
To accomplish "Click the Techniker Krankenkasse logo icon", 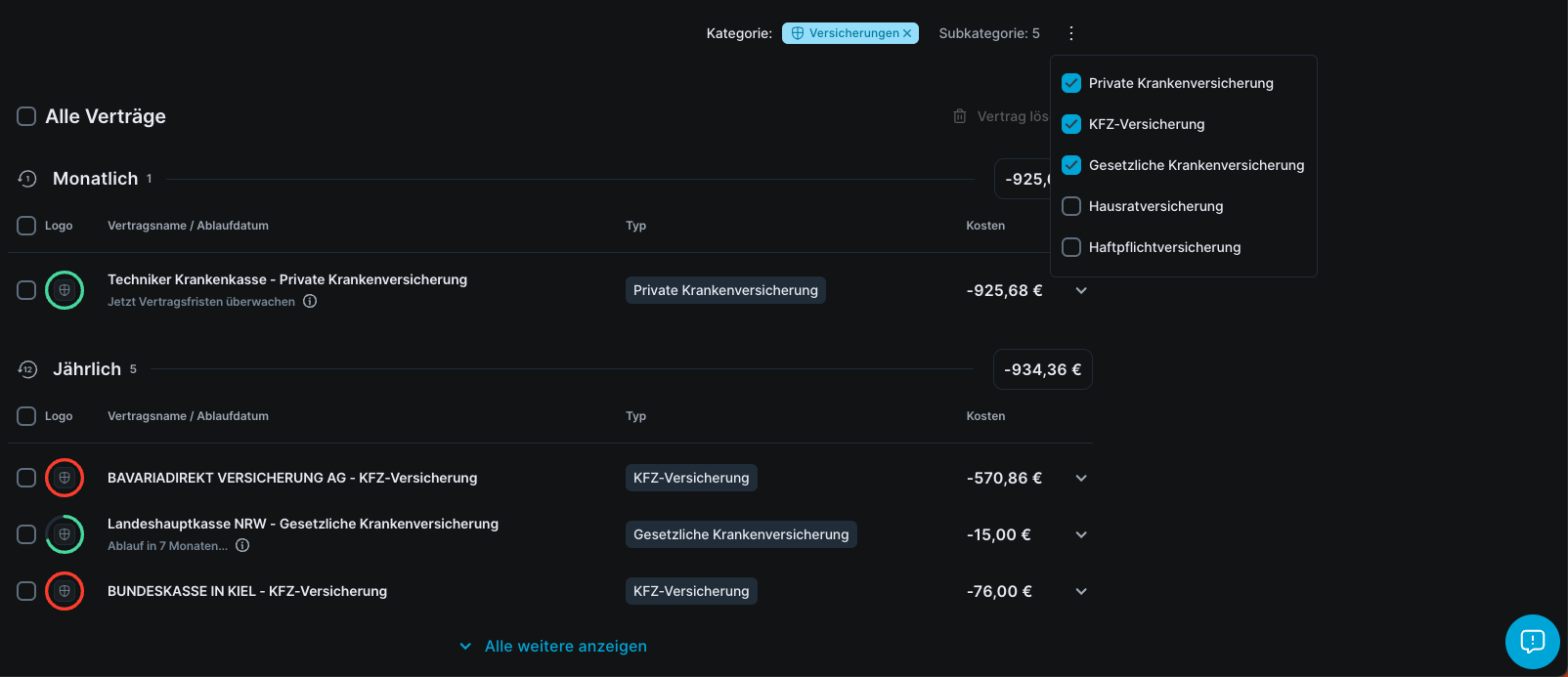I will click(x=65, y=290).
